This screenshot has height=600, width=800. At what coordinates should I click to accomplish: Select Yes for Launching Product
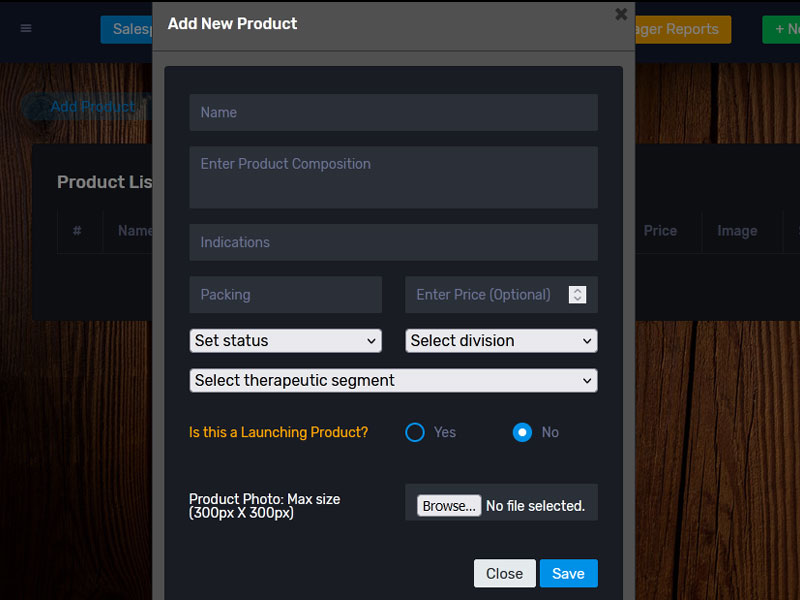415,432
